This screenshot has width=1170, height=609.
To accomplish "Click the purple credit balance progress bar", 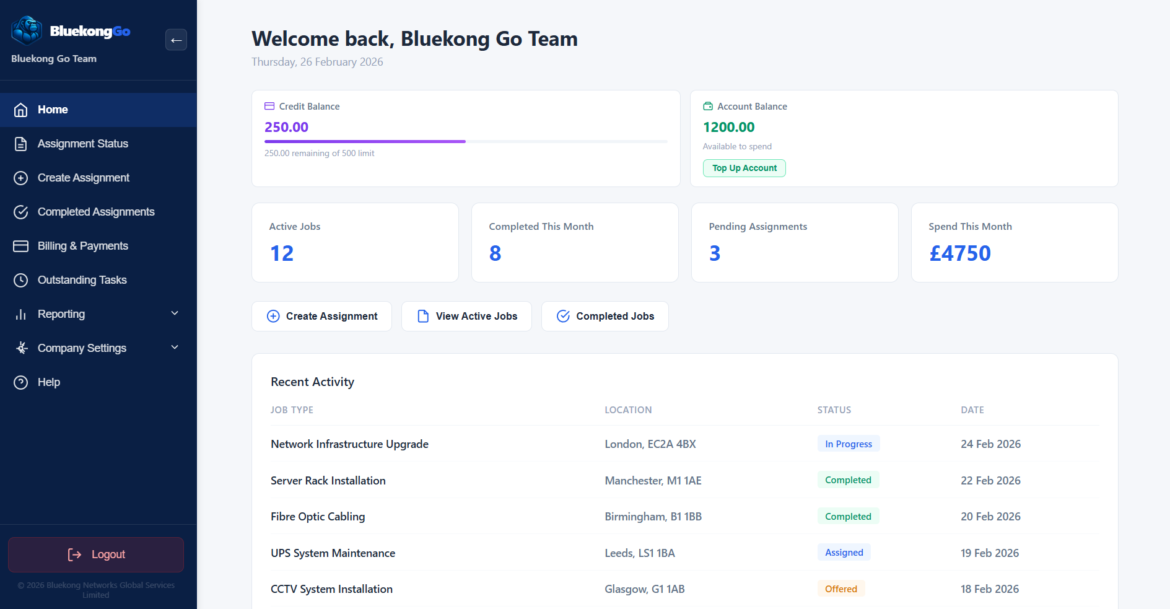I will (x=365, y=142).
